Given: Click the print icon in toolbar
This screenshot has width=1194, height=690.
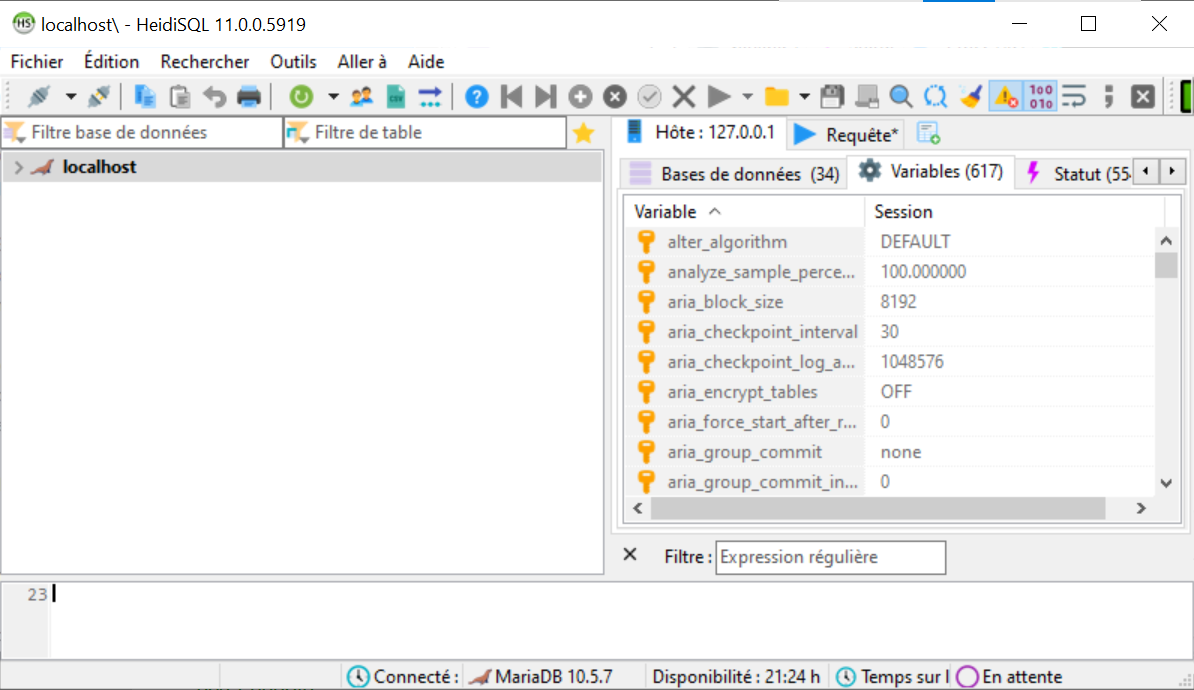Looking at the screenshot, I should [x=248, y=97].
